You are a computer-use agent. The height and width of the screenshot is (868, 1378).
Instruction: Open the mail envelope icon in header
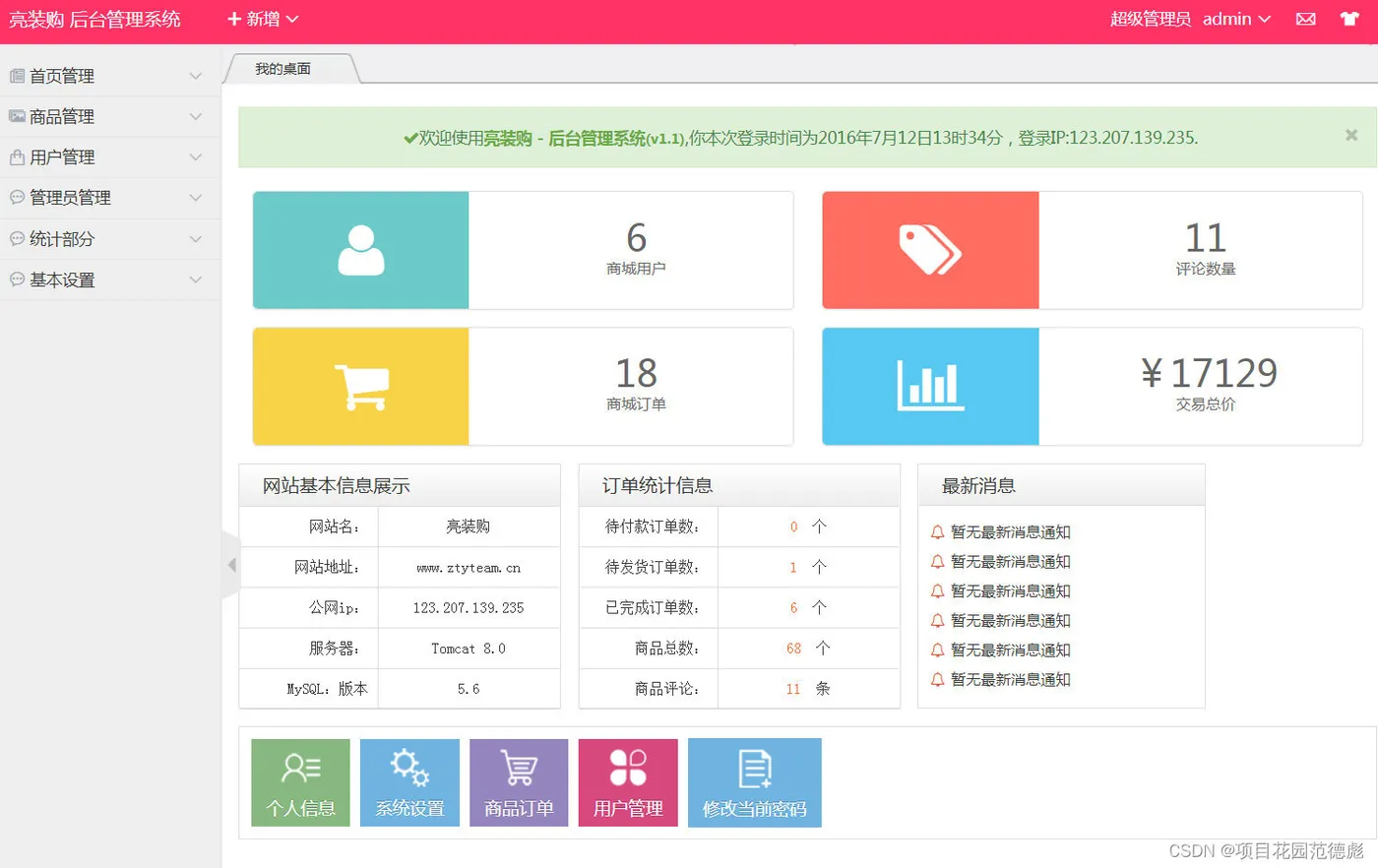(x=1305, y=19)
